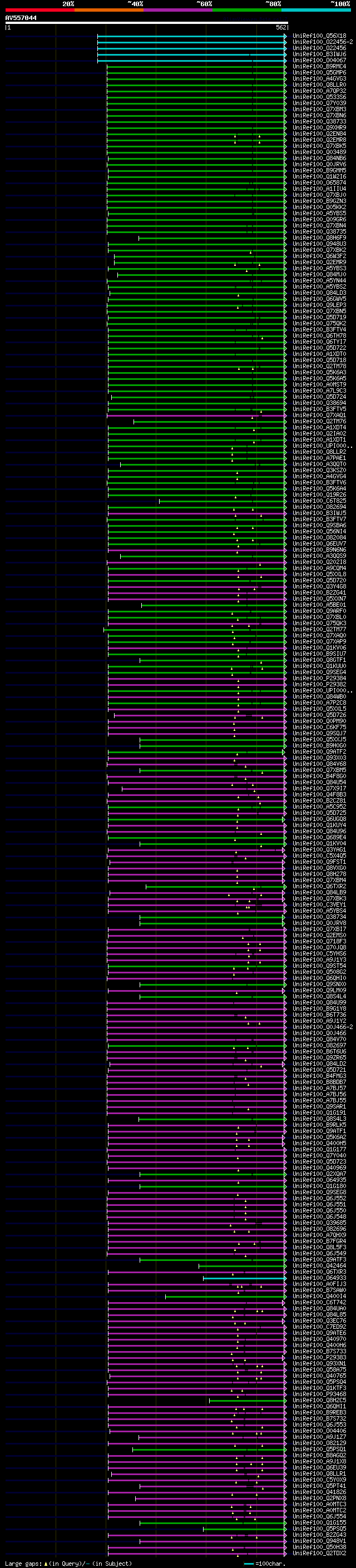
Task: Select hit UniRef100_Q8H278
Action: click(319, 874)
